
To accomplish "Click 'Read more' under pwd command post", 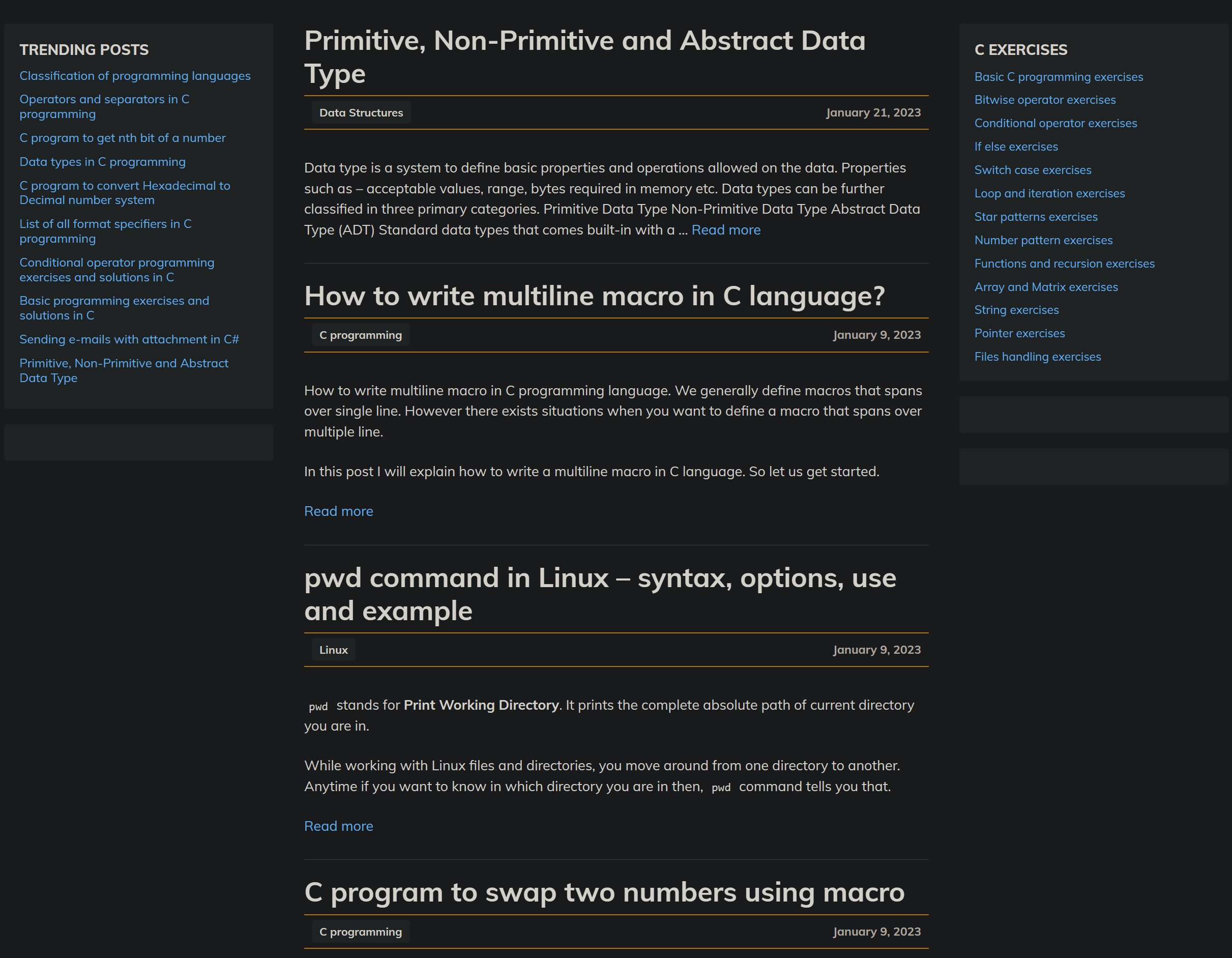I will pyautogui.click(x=338, y=826).
